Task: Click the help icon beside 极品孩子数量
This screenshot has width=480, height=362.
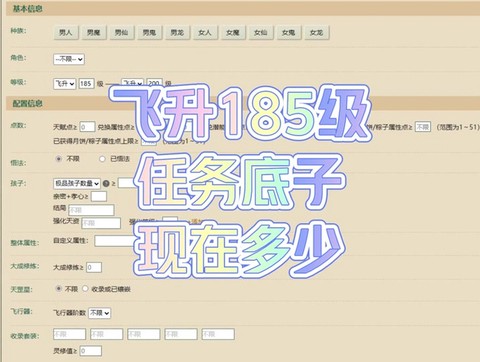Action: pyautogui.click(x=106, y=183)
